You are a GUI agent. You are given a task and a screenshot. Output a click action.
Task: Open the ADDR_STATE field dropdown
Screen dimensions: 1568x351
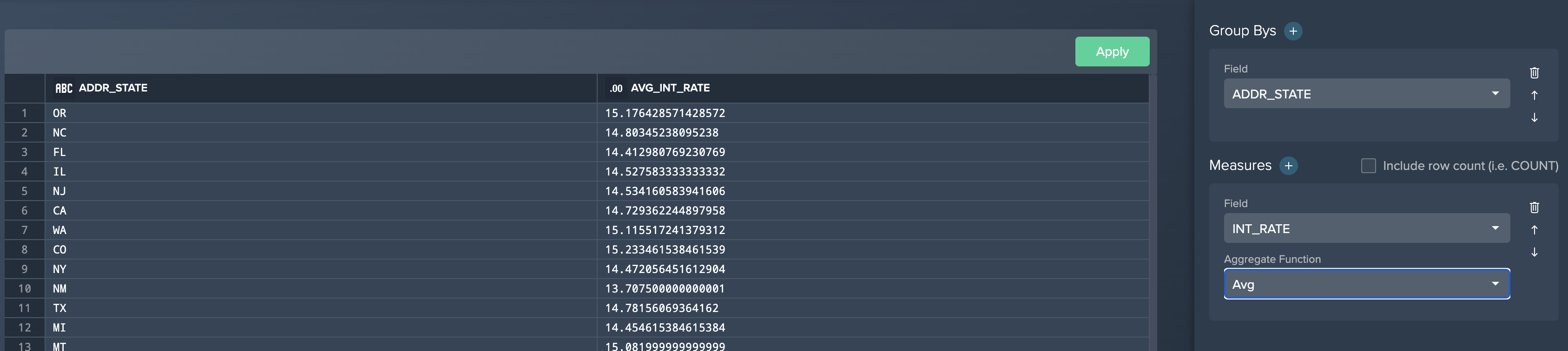pos(1366,94)
